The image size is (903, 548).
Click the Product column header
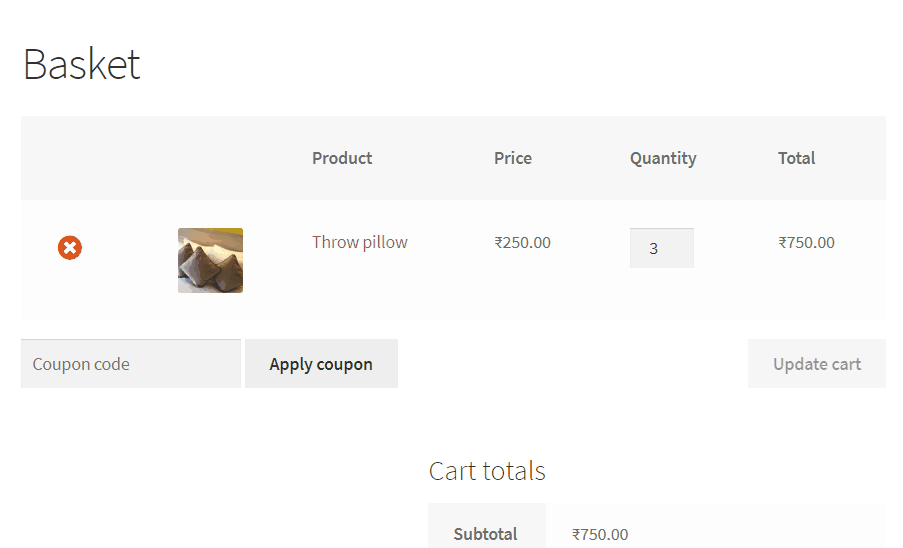coord(342,158)
